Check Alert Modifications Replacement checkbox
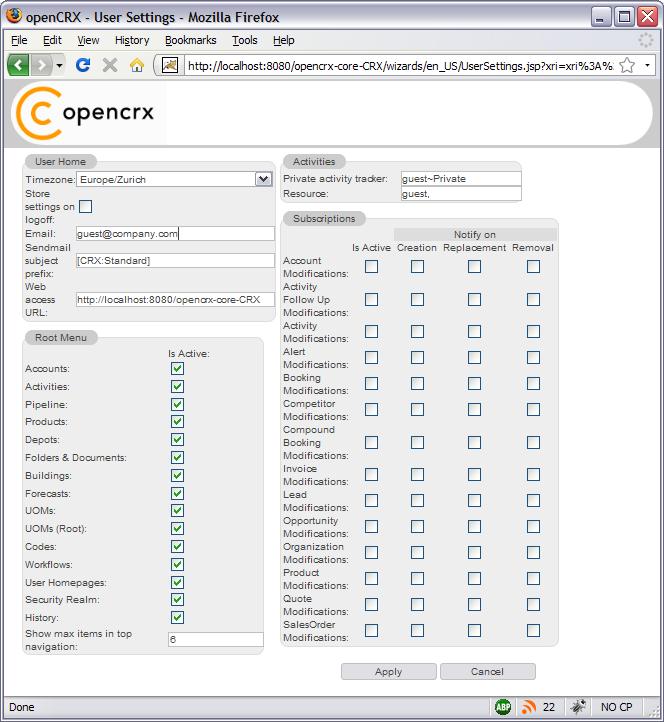Screen dimensions: 664x722 (474, 357)
